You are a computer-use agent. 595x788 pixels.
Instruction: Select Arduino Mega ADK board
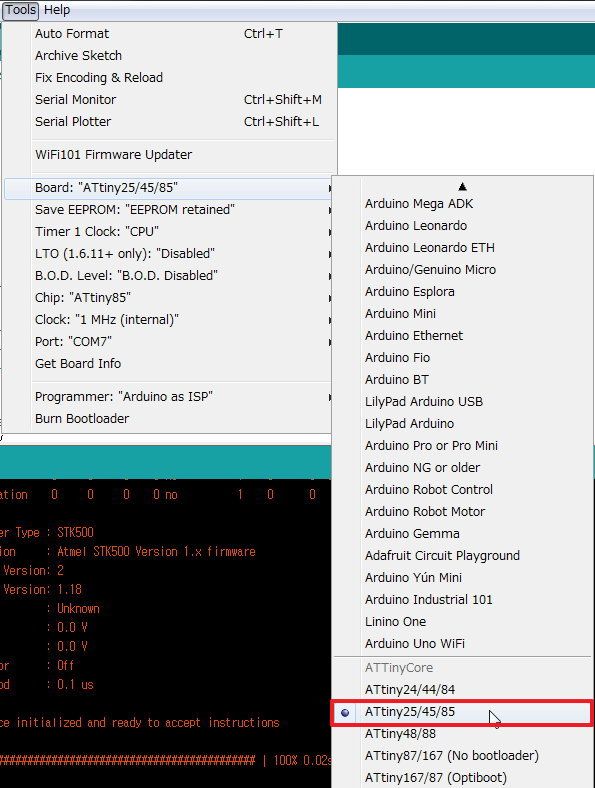click(463, 204)
